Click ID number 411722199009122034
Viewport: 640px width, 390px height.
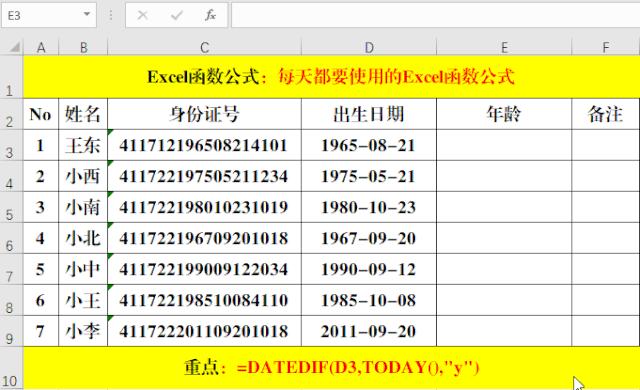204,269
